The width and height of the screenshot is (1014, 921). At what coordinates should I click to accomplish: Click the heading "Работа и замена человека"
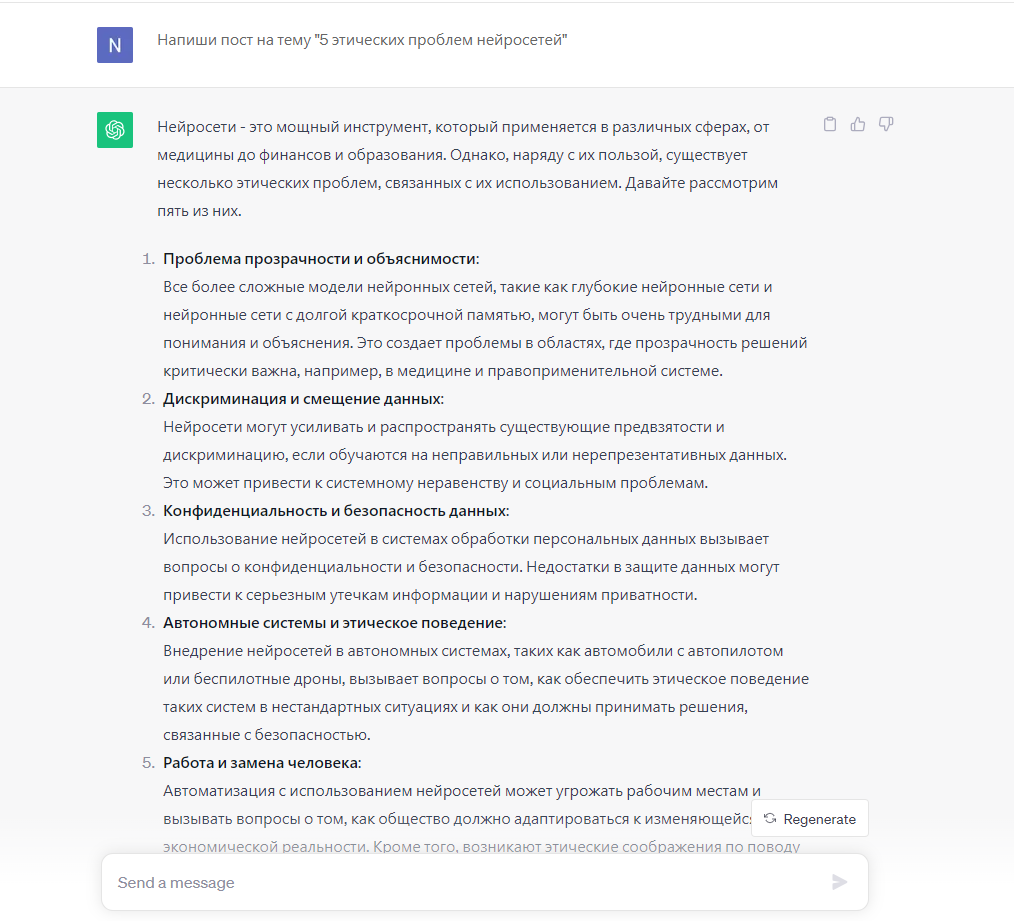261,763
